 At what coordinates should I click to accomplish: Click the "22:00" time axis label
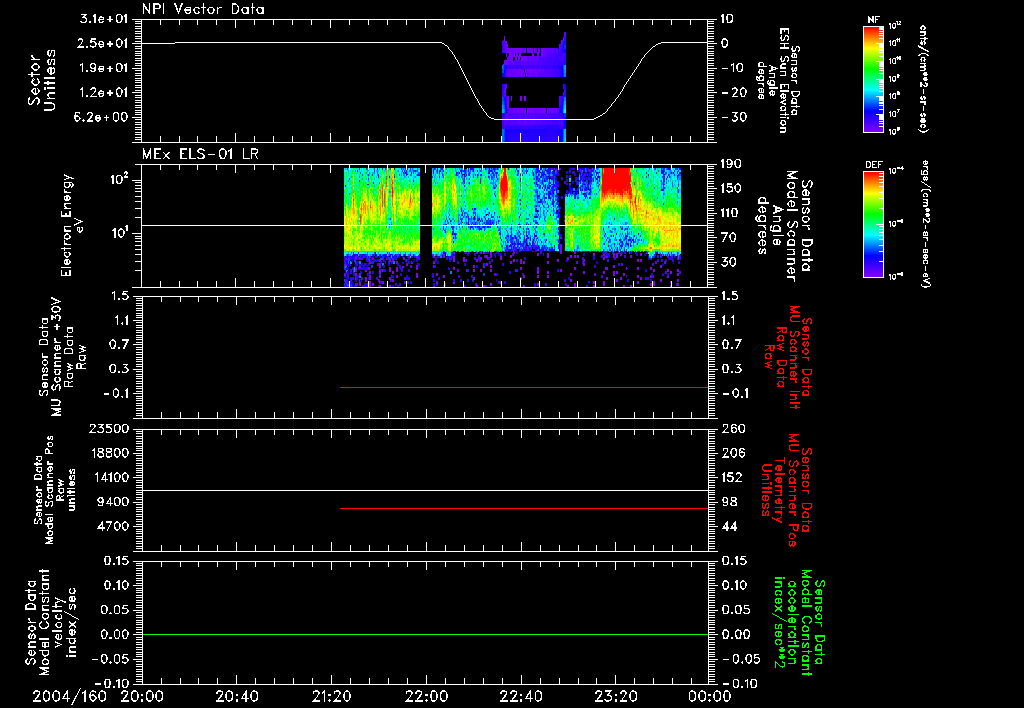(x=426, y=696)
